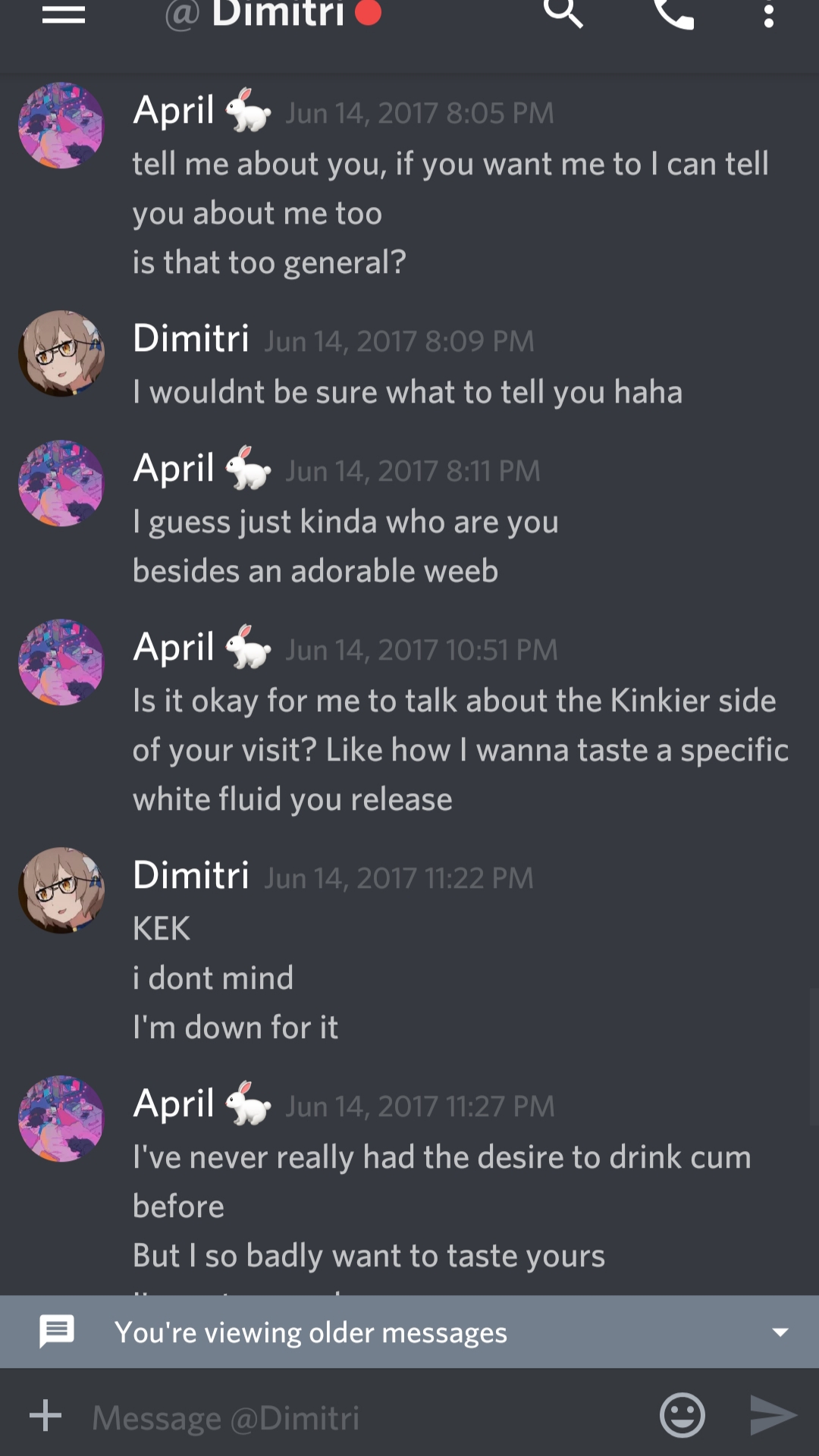819x1456 pixels.
Task: Click the chat bubble icon in older messages bar
Action: [x=57, y=1332]
